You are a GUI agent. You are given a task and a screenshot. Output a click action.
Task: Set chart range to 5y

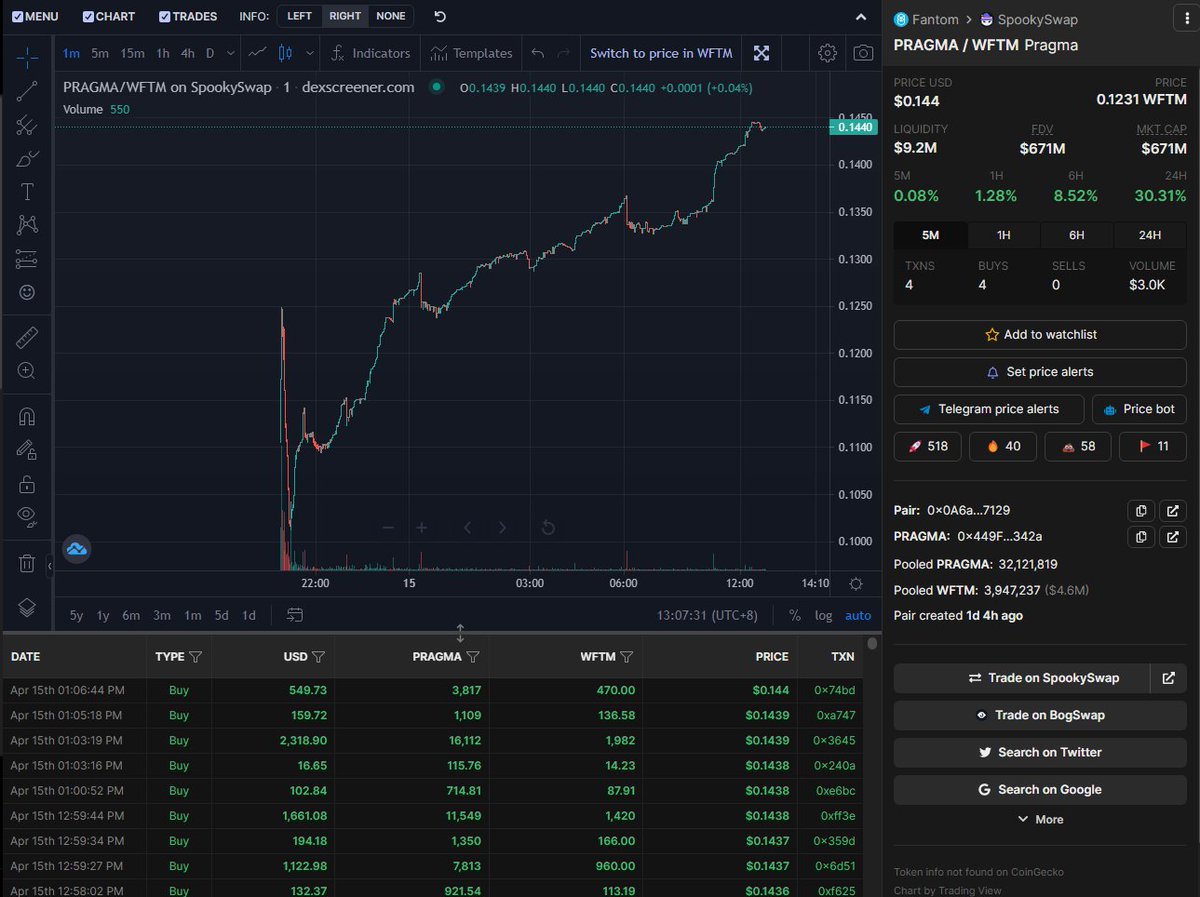[x=76, y=615]
